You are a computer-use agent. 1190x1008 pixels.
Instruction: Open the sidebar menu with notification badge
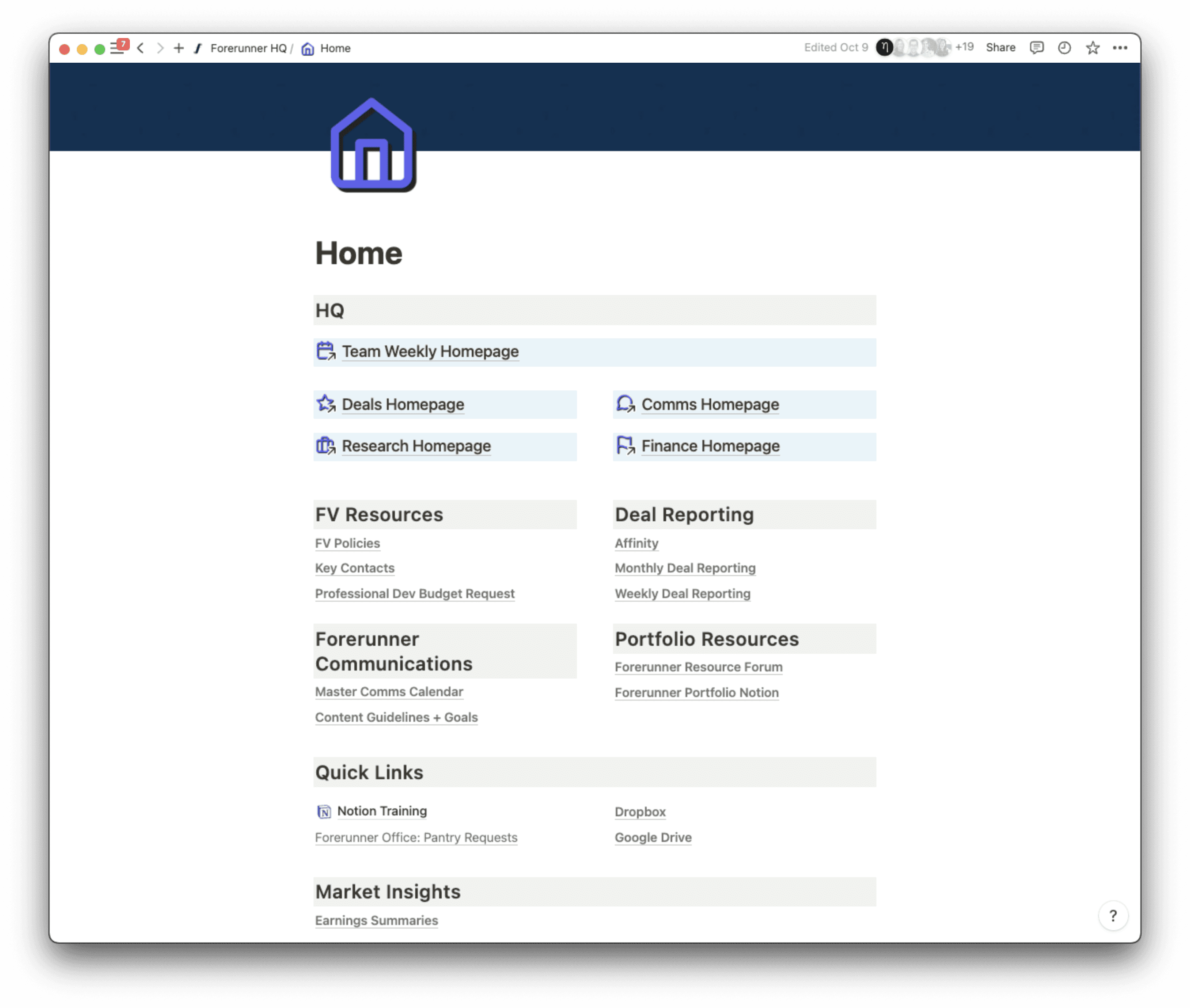(117, 49)
